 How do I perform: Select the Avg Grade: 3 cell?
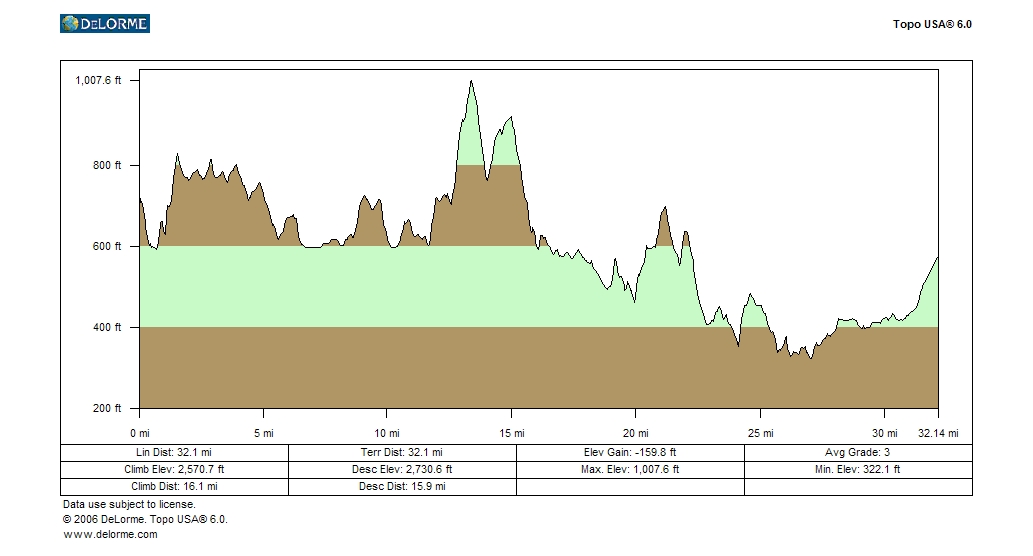click(858, 452)
